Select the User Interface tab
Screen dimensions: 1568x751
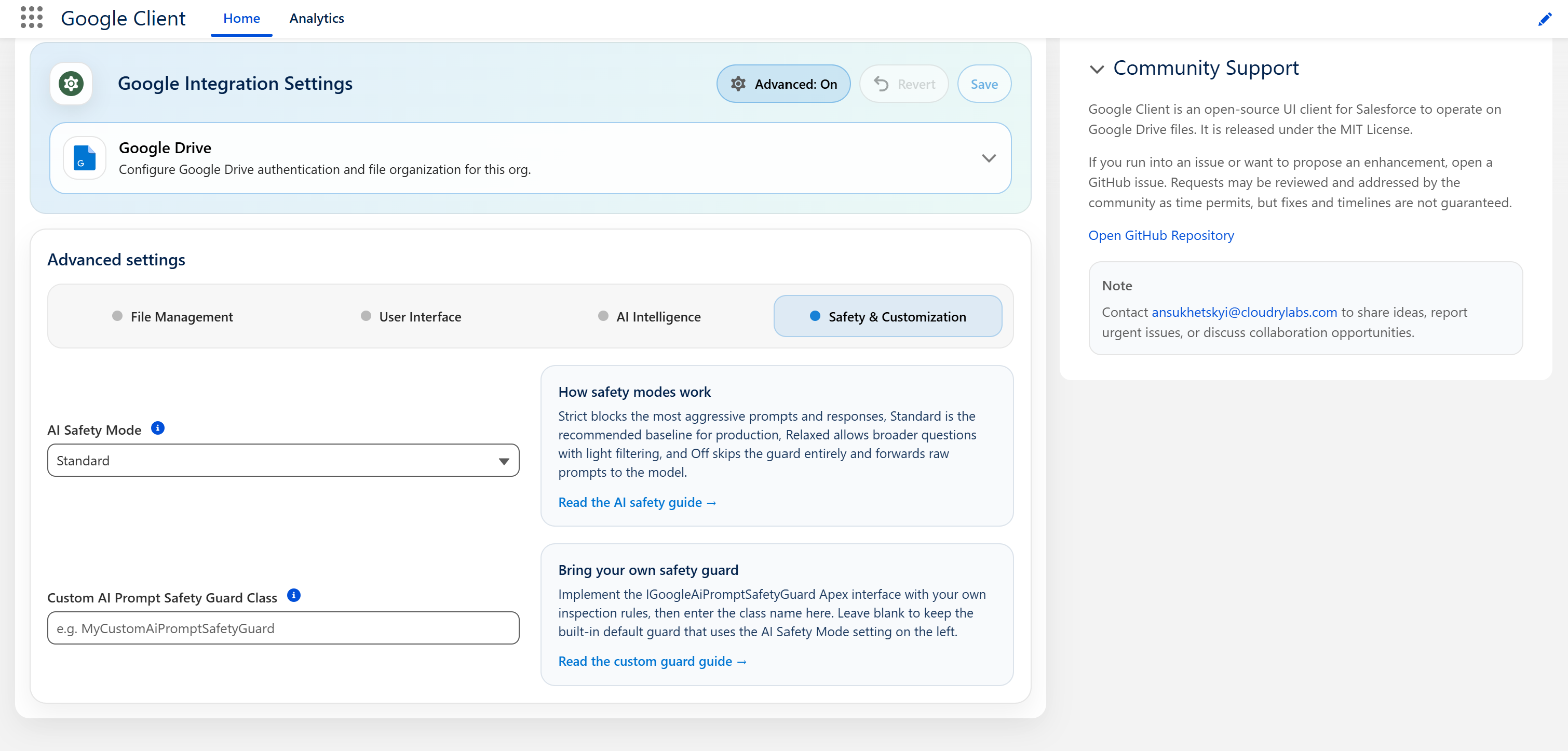coord(411,317)
